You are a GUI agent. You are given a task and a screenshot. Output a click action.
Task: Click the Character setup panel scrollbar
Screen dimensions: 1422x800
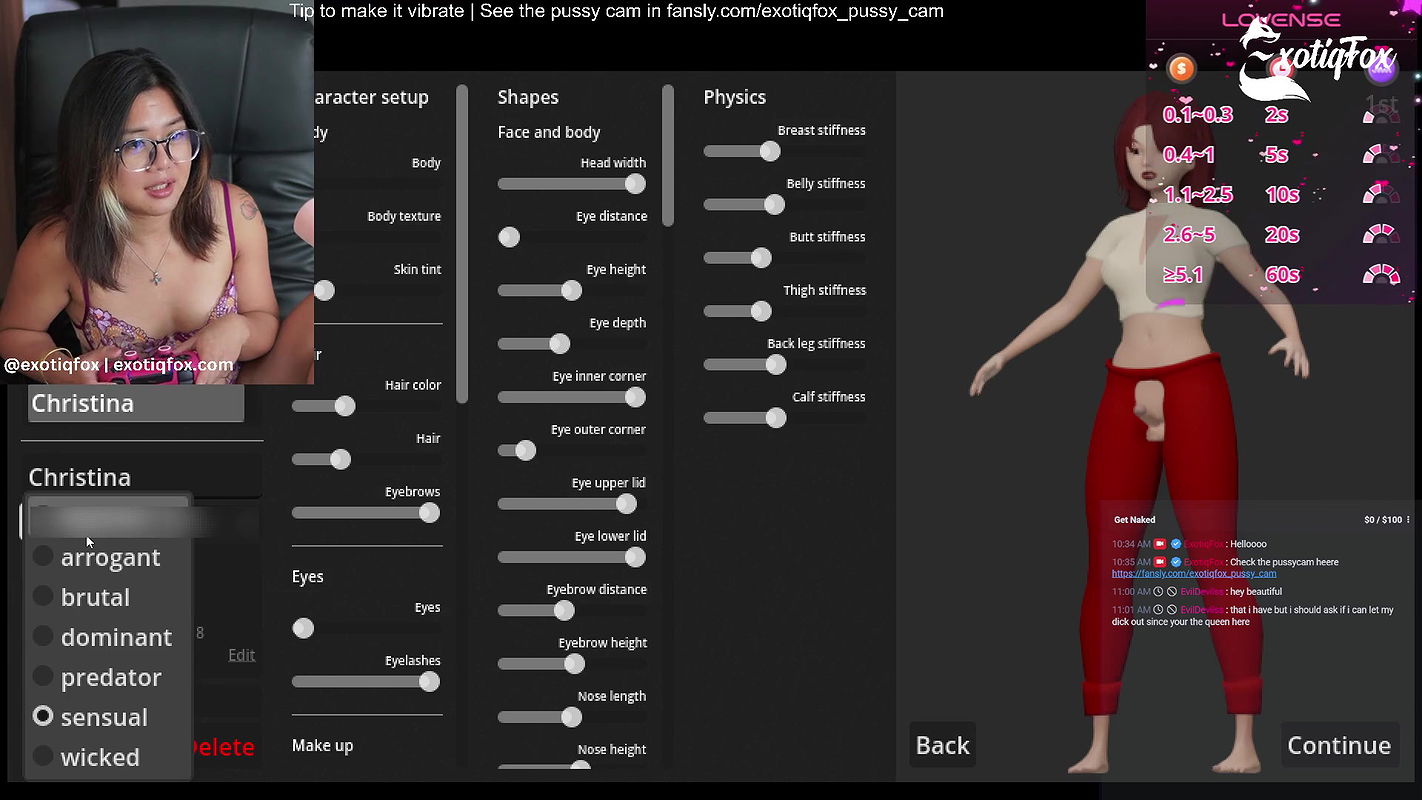pyautogui.click(x=462, y=244)
